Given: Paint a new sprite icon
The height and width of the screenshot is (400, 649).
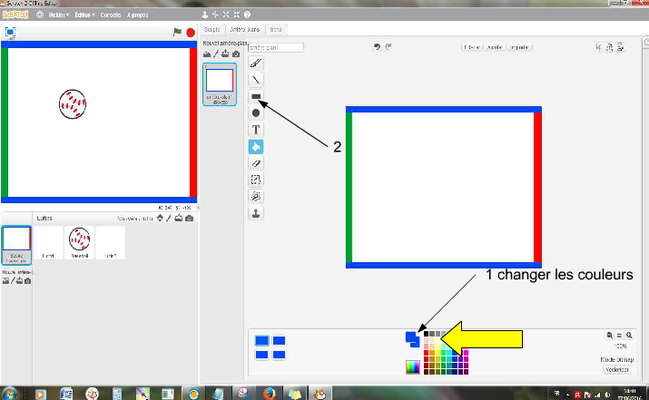Looking at the screenshot, I should pos(168,218).
